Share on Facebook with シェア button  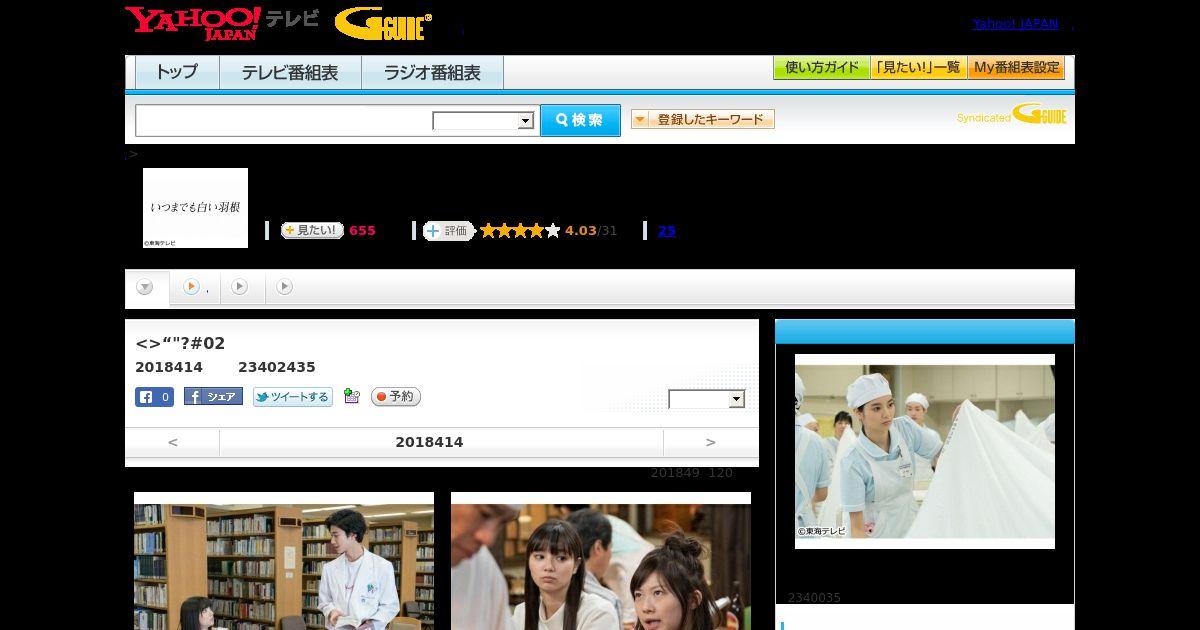(213, 396)
